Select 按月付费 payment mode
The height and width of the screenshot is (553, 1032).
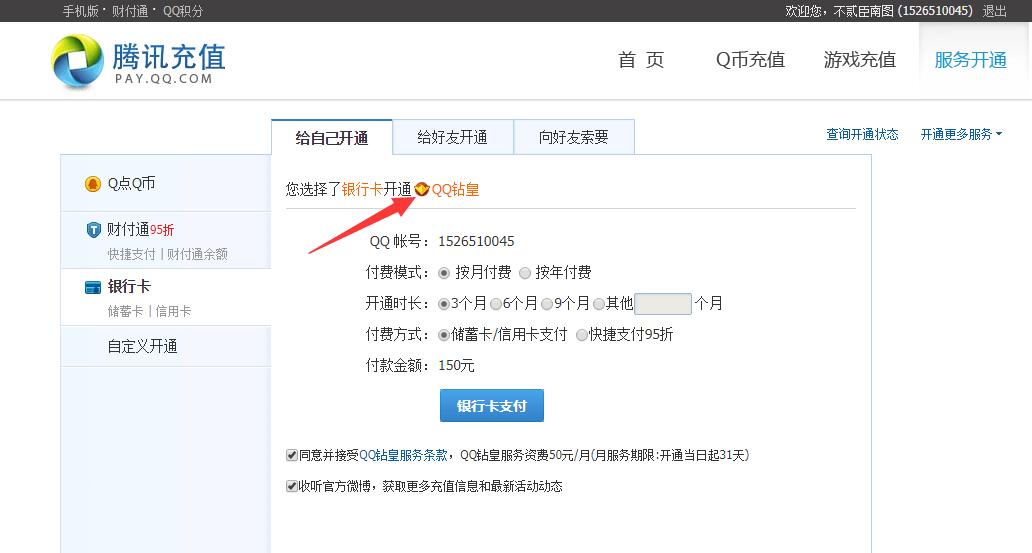coord(444,273)
